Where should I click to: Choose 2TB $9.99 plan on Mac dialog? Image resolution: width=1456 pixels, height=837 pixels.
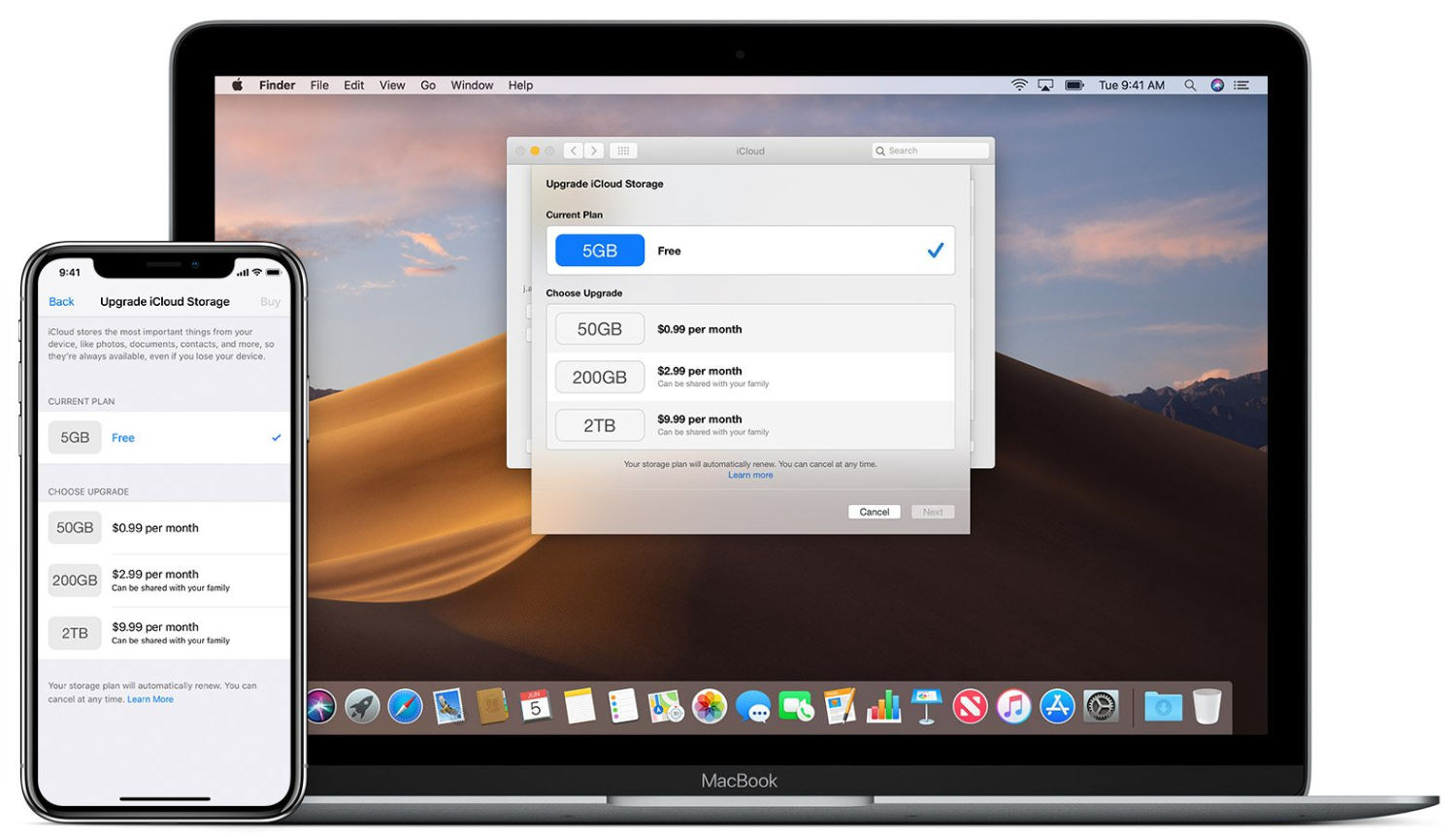[x=750, y=425]
